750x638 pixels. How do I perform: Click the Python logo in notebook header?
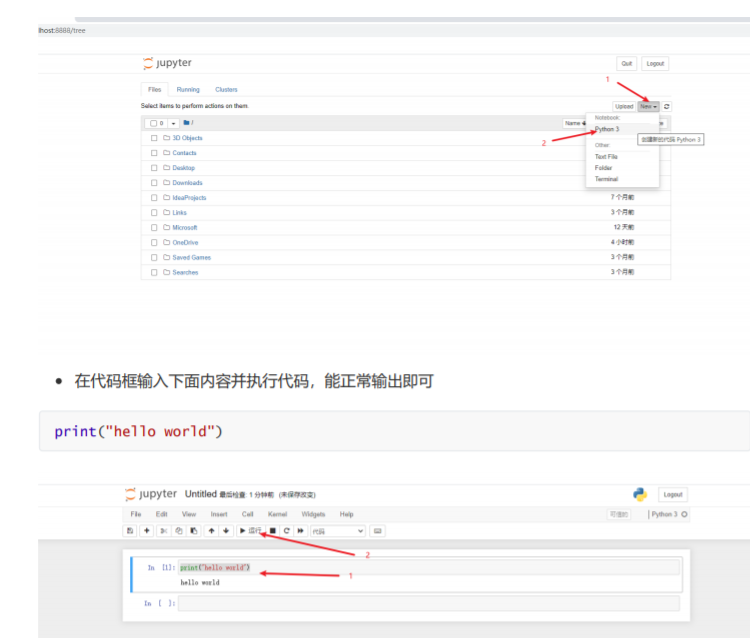pos(640,494)
